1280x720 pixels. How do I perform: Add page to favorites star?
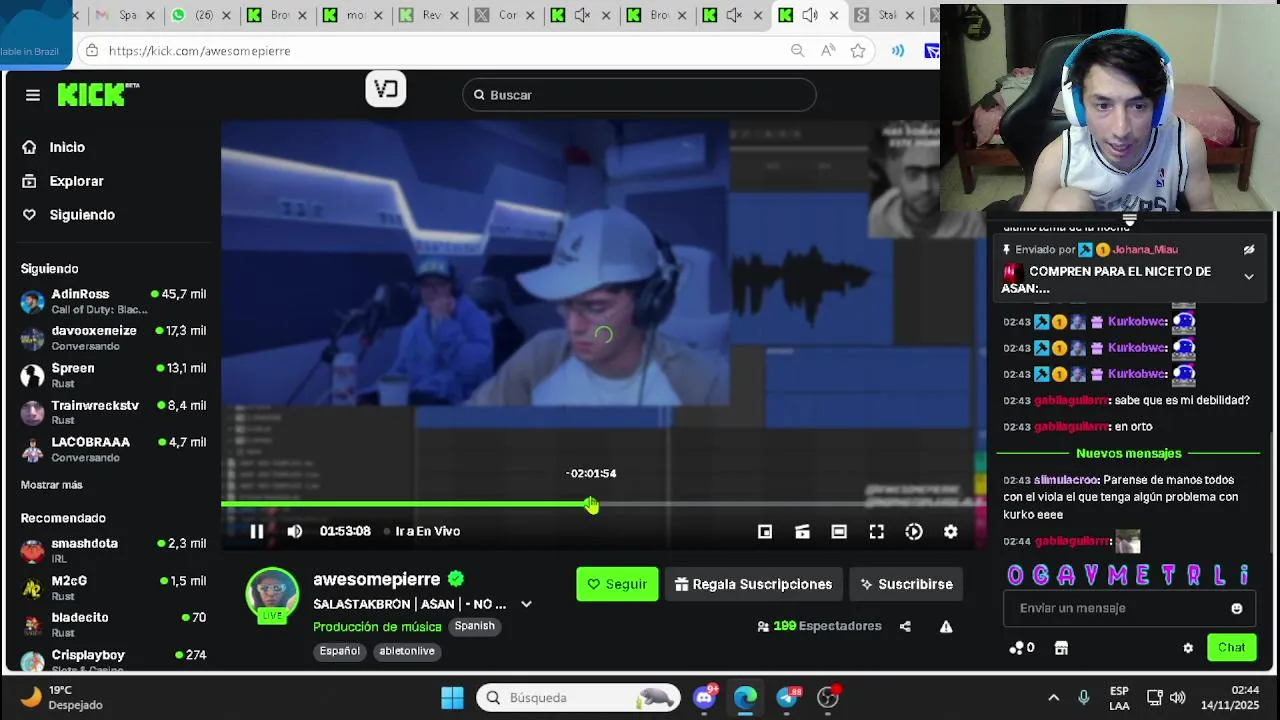[x=858, y=51]
